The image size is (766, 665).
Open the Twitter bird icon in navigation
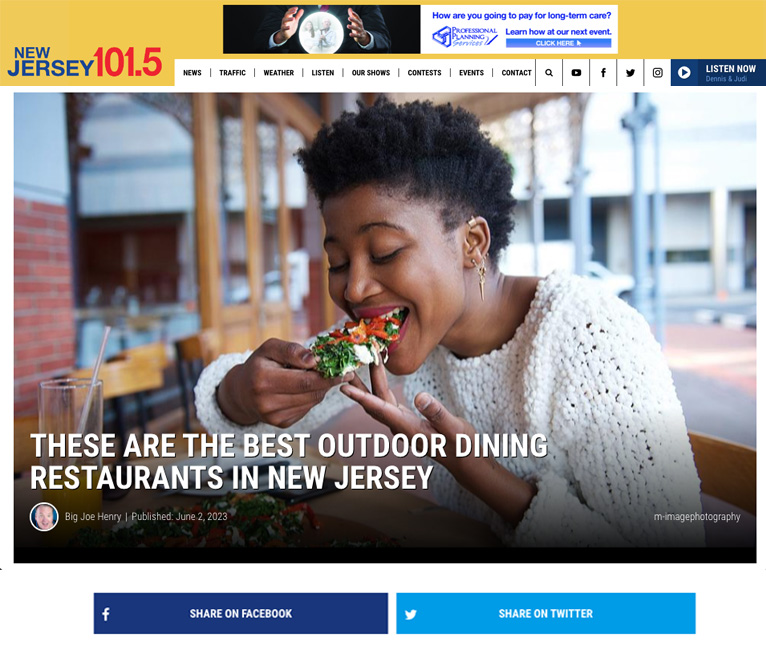click(x=630, y=73)
